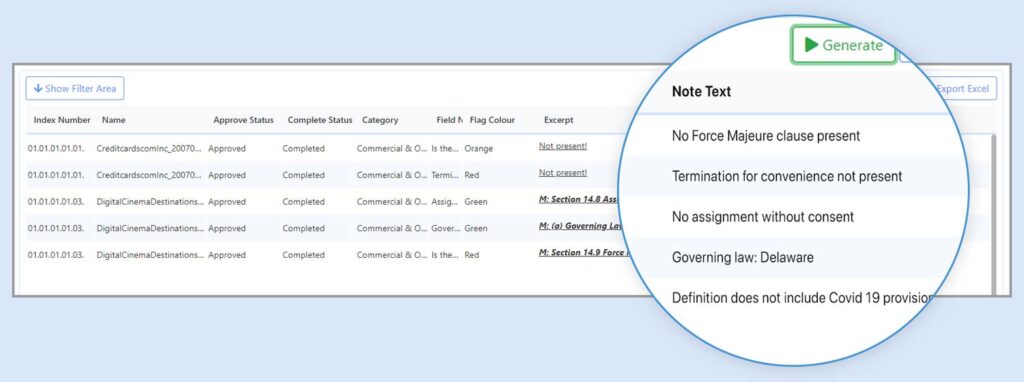Image resolution: width=1024 pixels, height=382 pixels.
Task: Click the Flag Colour column header
Action: tap(492, 120)
